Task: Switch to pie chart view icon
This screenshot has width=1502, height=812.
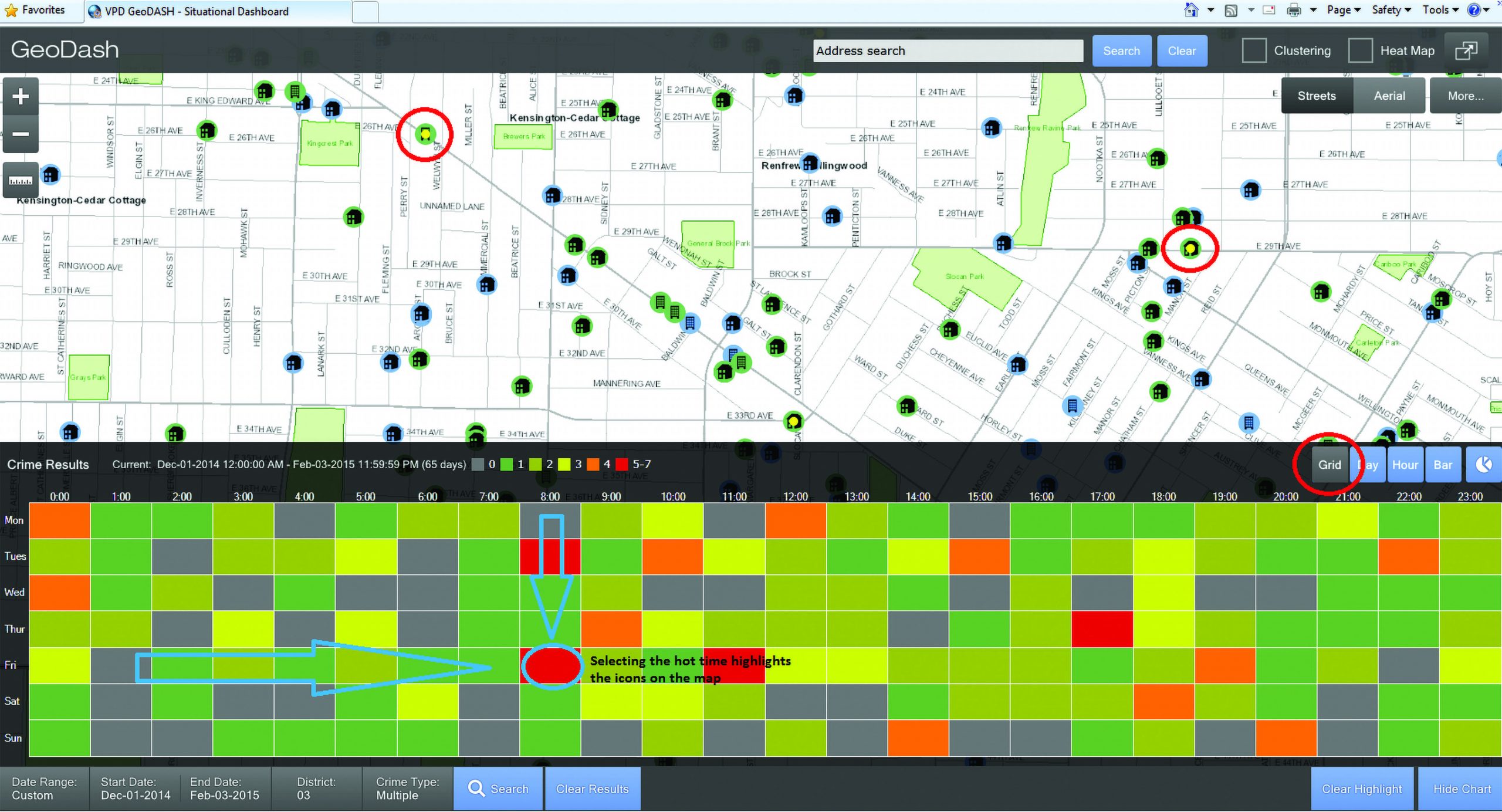Action: pos(1484,465)
